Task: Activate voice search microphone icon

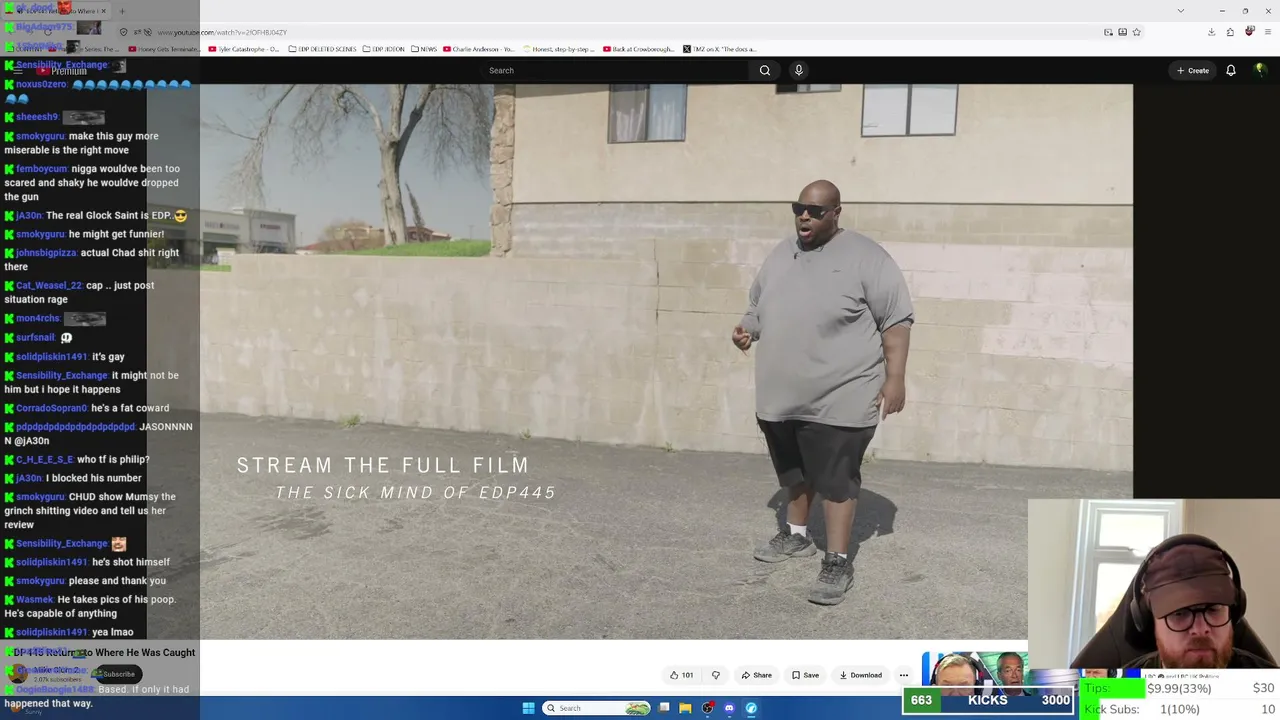Action: [798, 70]
